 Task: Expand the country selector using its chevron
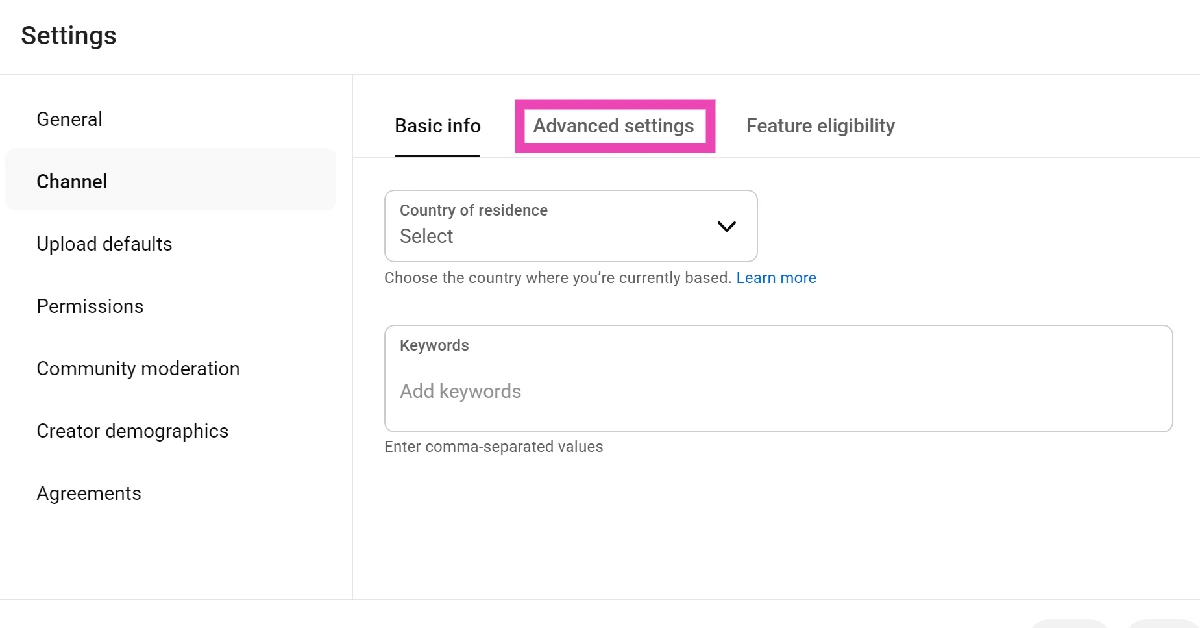tap(726, 226)
